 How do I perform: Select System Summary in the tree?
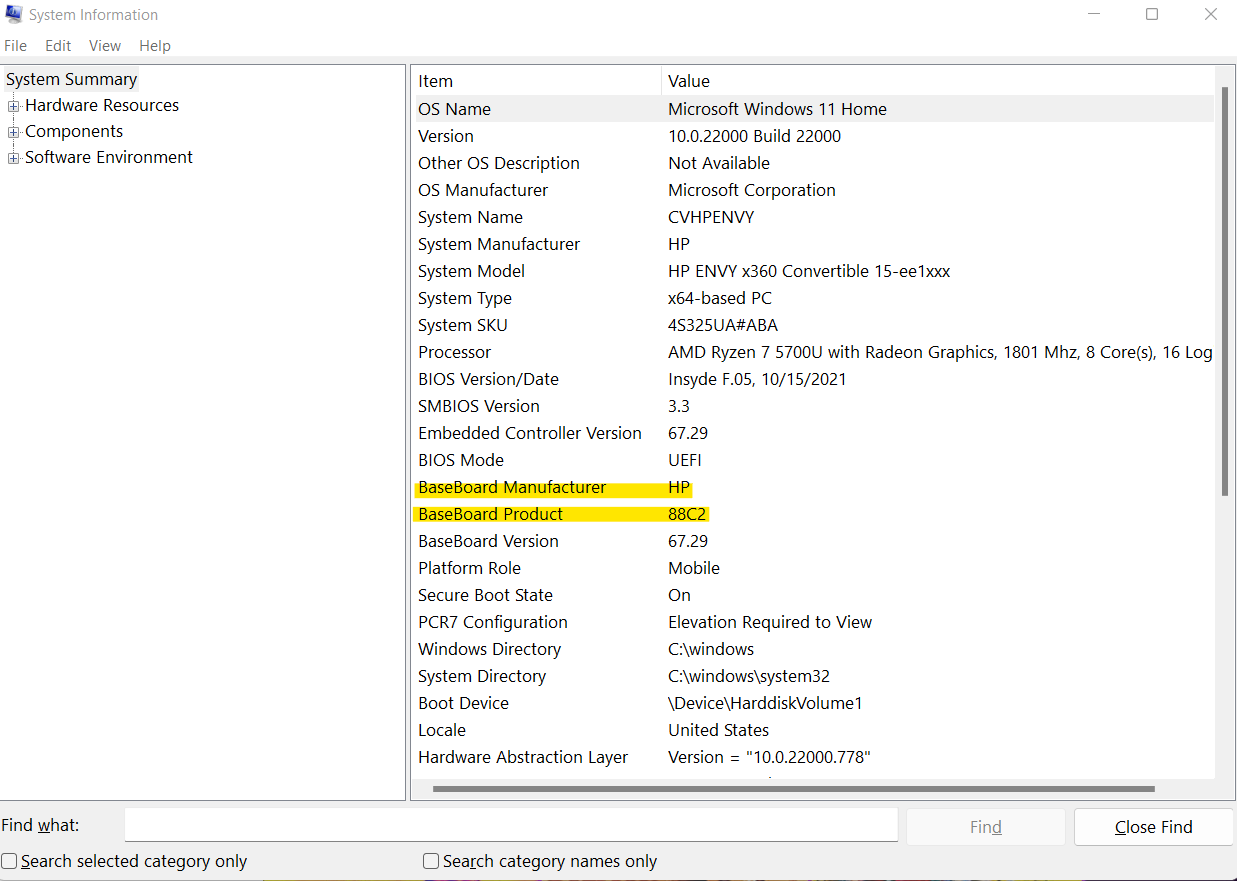click(x=71, y=80)
